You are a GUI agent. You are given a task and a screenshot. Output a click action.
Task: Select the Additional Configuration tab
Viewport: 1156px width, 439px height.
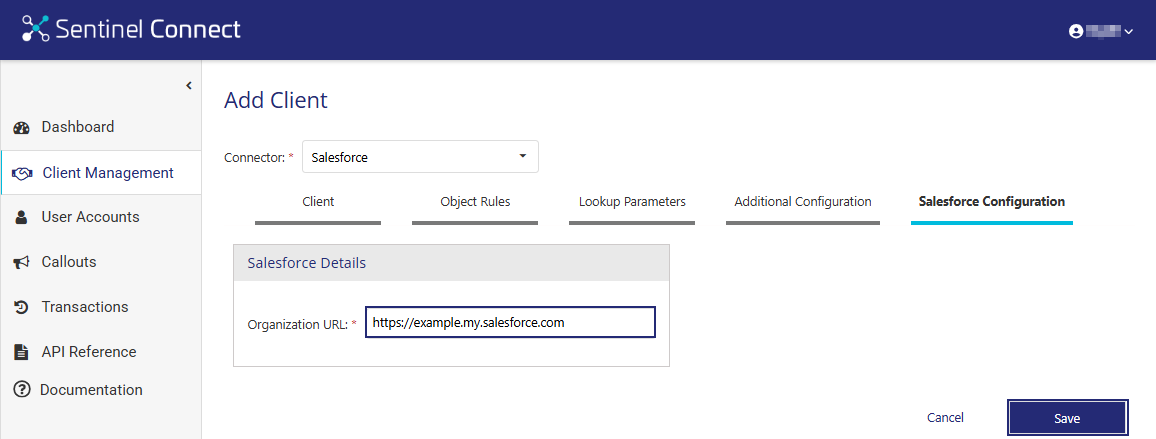802,202
